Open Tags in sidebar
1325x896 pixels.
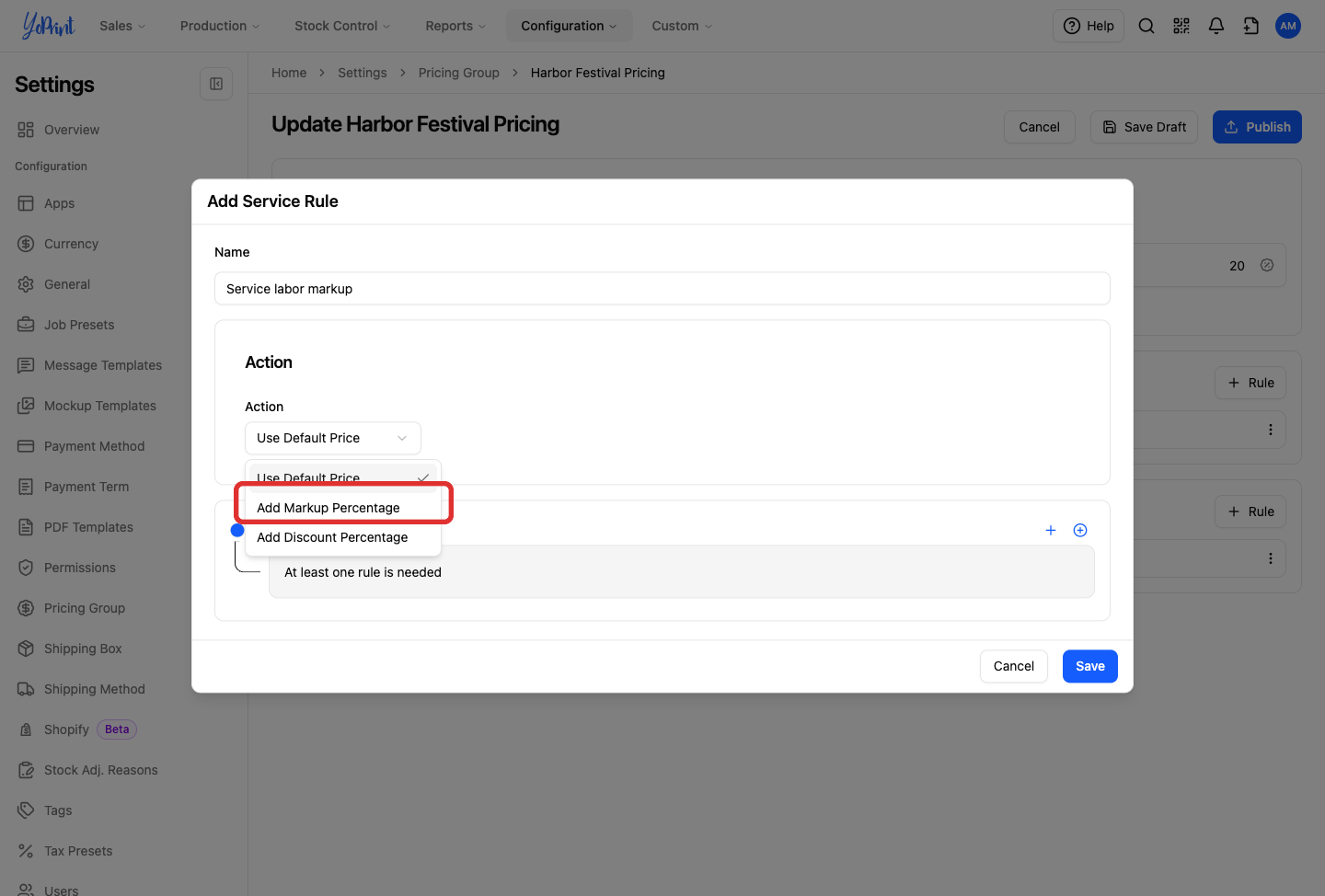pos(58,810)
